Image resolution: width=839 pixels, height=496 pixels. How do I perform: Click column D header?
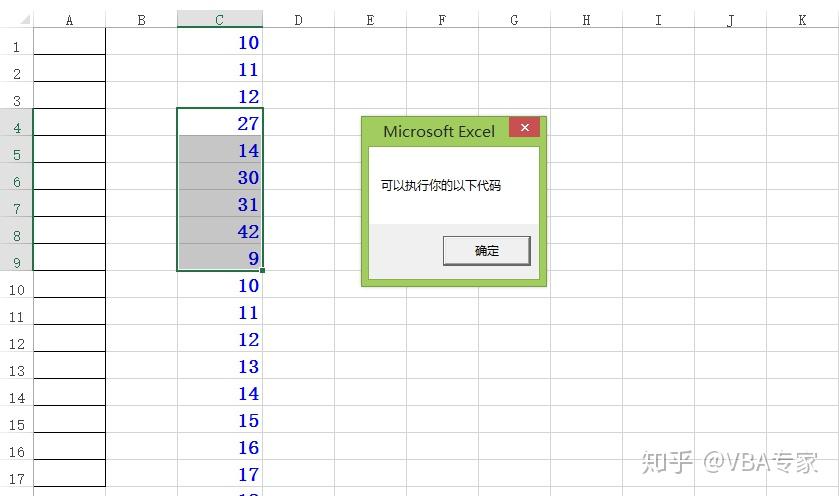pos(298,20)
